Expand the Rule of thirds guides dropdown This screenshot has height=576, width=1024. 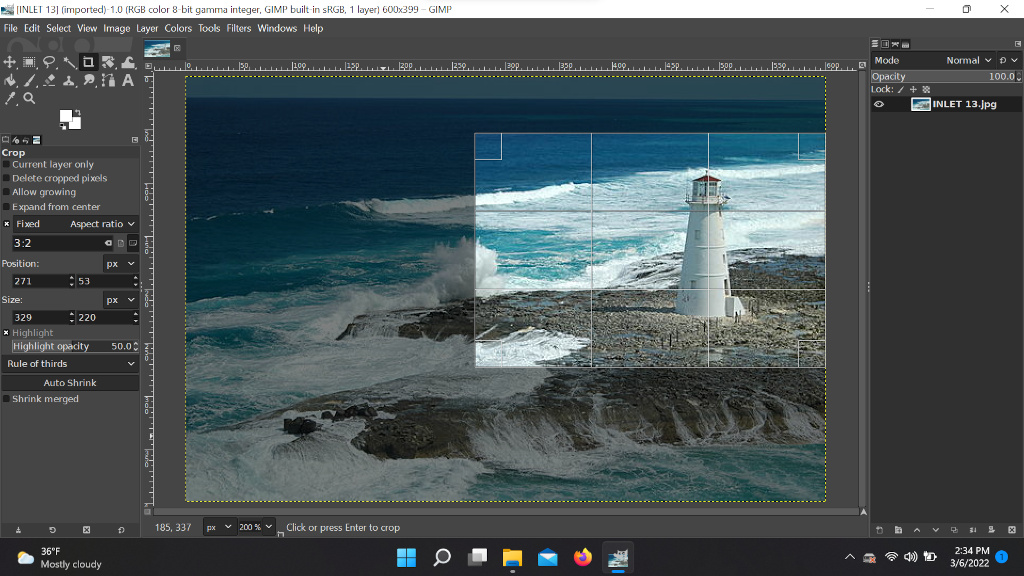pyautogui.click(x=70, y=364)
